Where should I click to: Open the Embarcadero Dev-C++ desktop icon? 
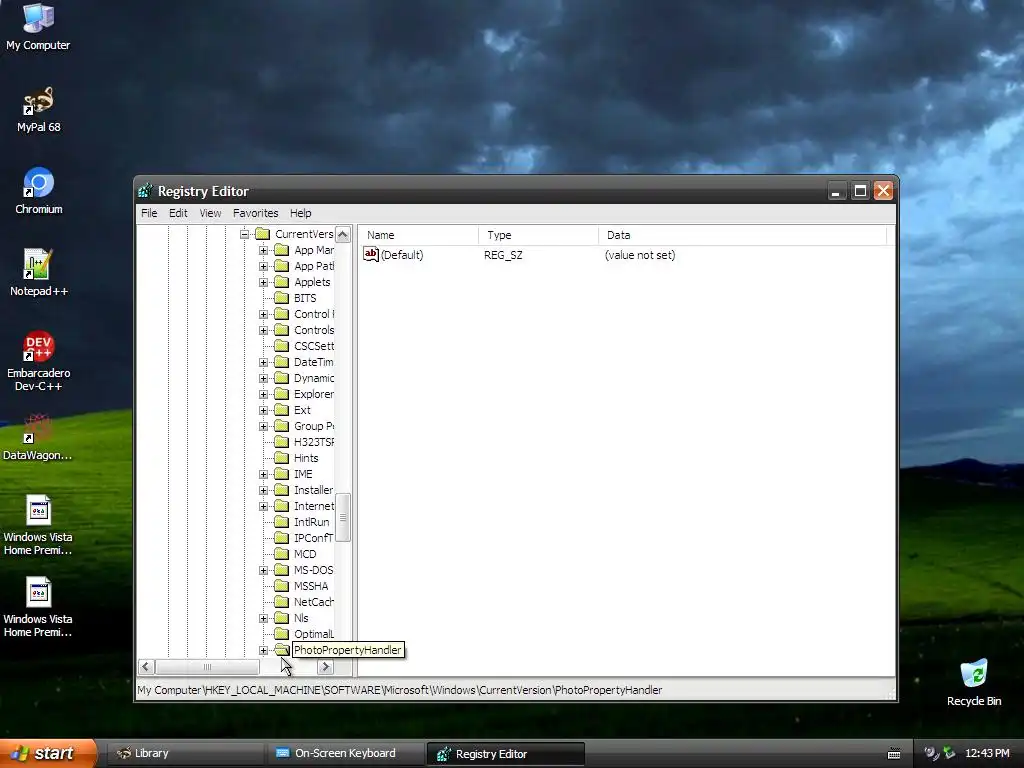[x=38, y=346]
